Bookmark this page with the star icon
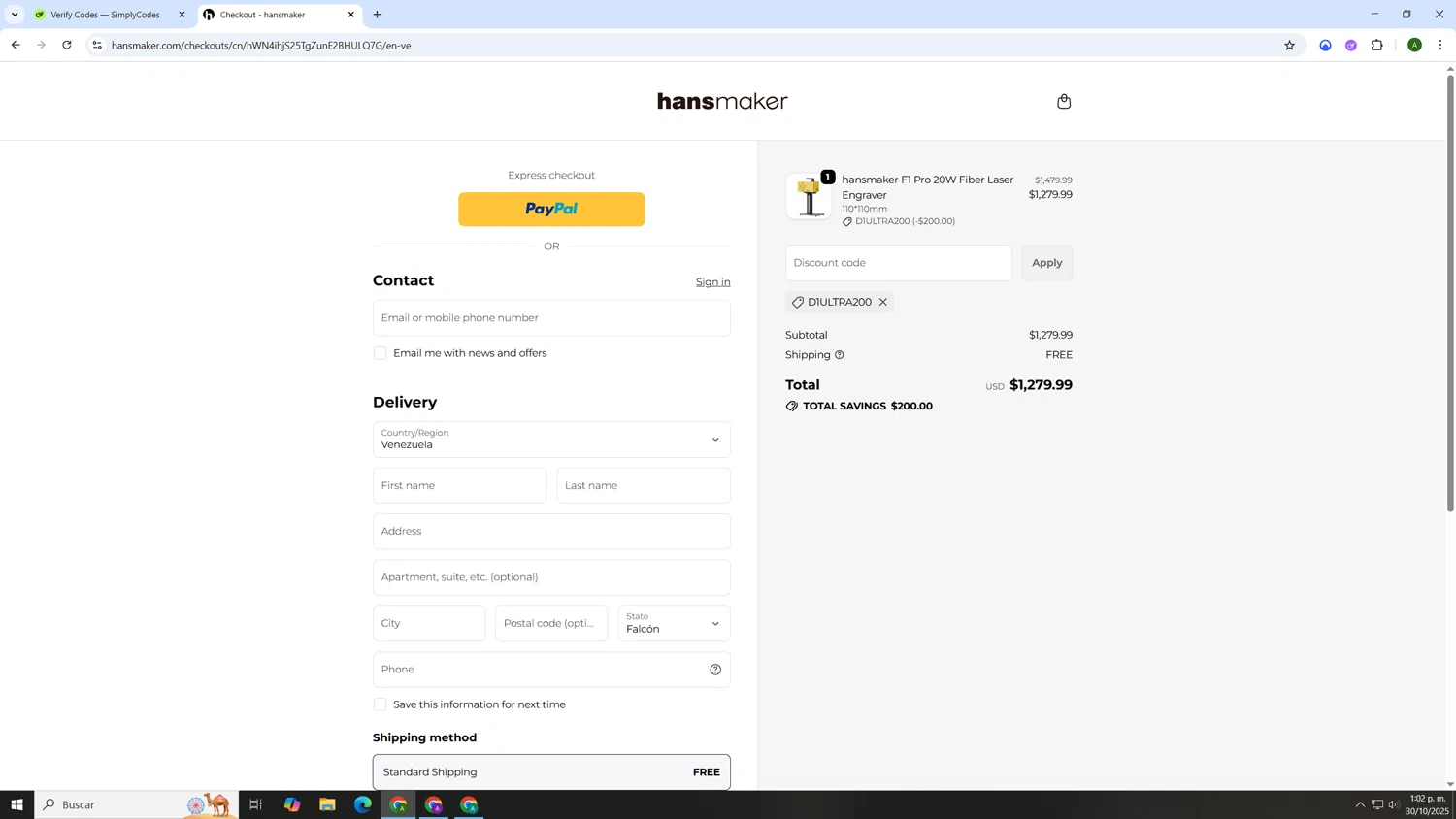This screenshot has width=1456, height=819. tap(1289, 46)
